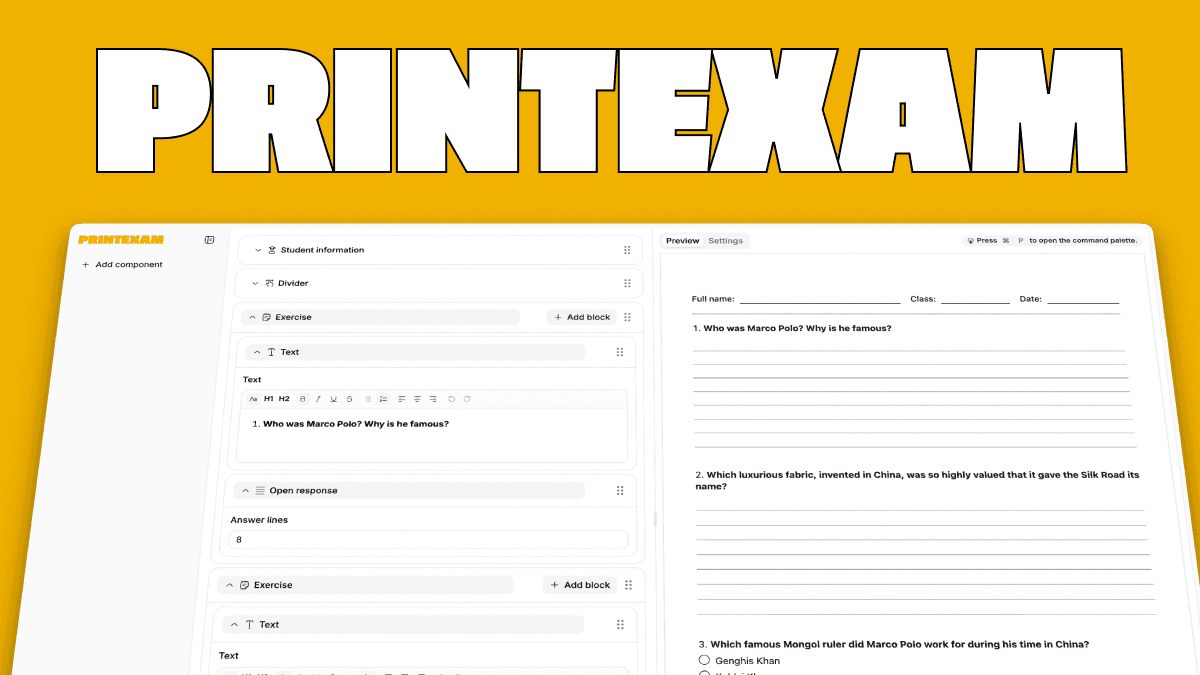Click the Aa normal text button in the first Text editor
Viewport: 1200px width, 675px height.
point(254,399)
